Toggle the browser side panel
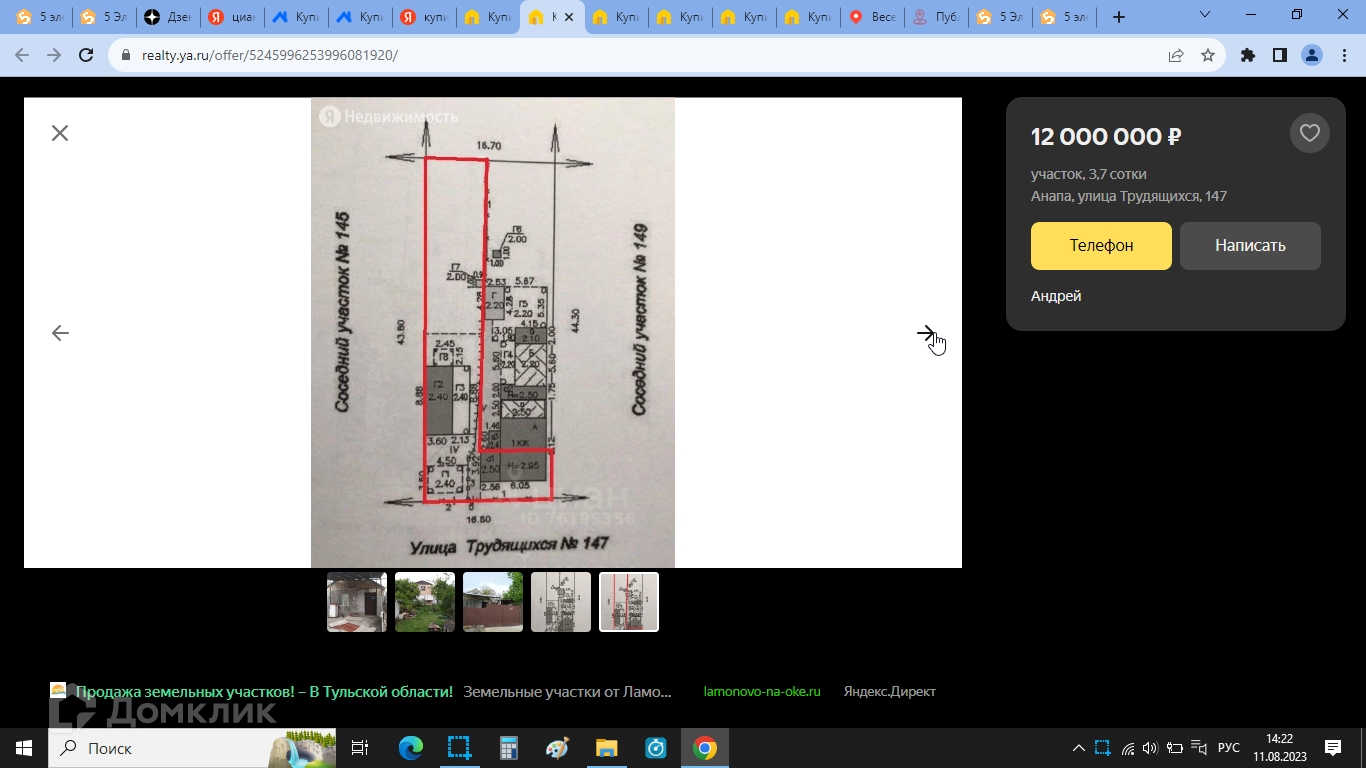The image size is (1366, 768). pyautogui.click(x=1280, y=55)
